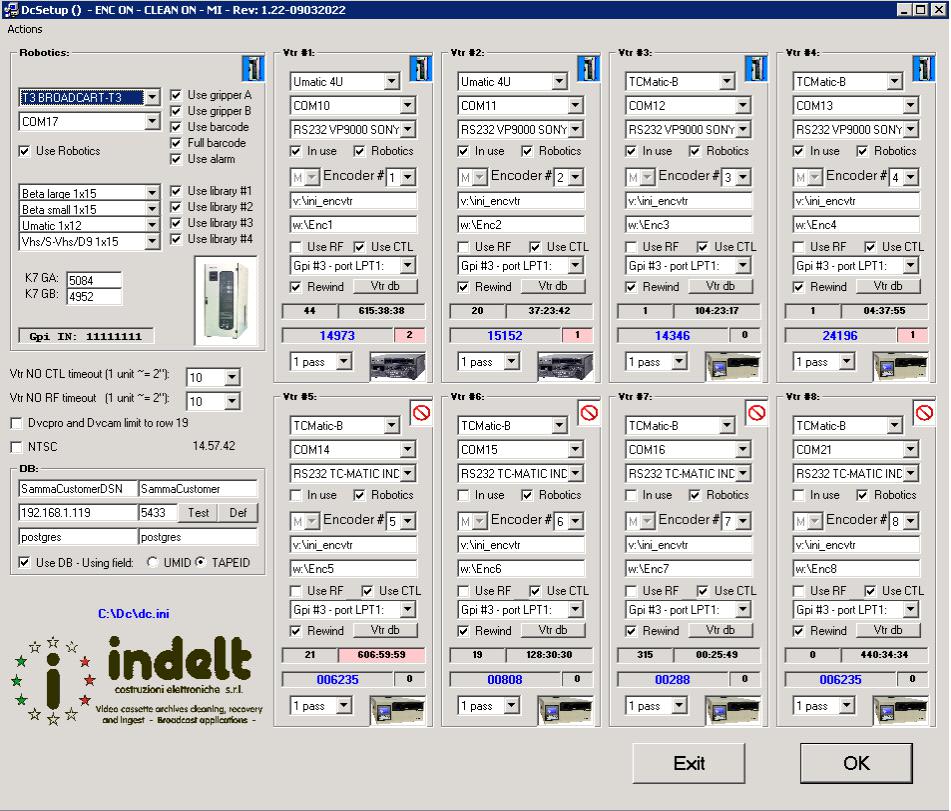Open Vtr NO RF timeout dropdown
This screenshot has height=811, width=951.
click(232, 401)
